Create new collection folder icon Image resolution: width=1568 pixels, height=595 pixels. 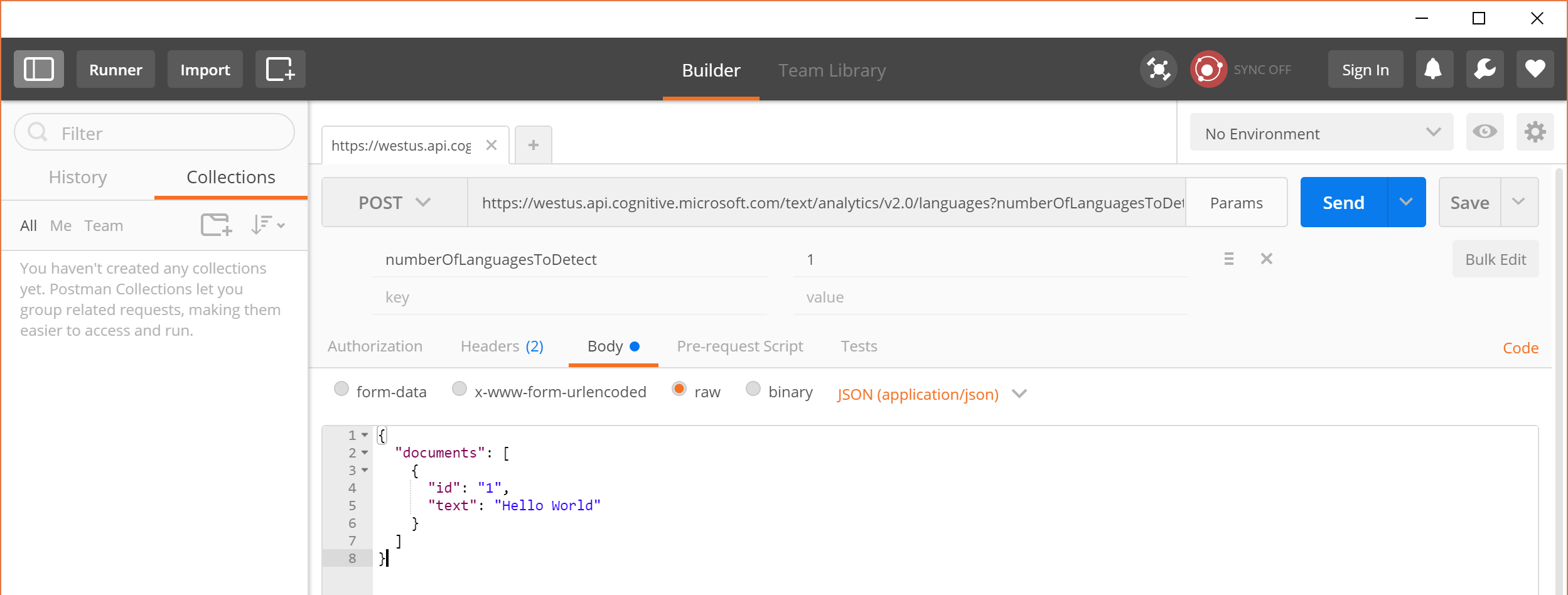216,225
